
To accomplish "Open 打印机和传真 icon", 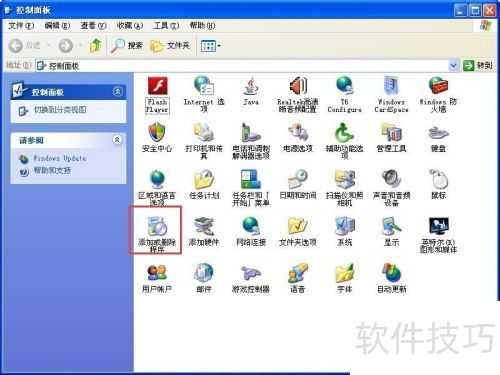I will (204, 132).
